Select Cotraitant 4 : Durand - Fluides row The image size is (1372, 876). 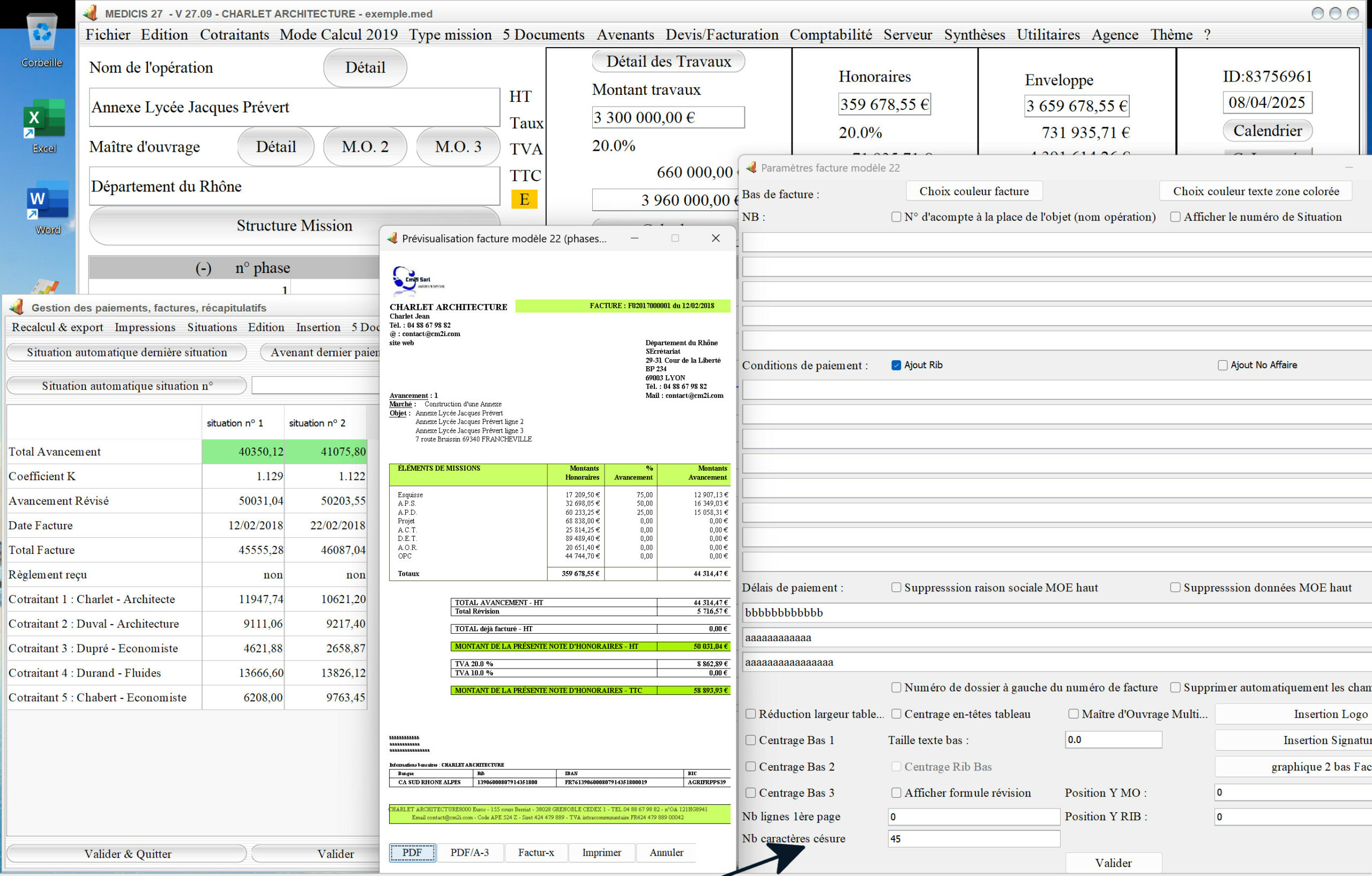pyautogui.click(x=187, y=672)
